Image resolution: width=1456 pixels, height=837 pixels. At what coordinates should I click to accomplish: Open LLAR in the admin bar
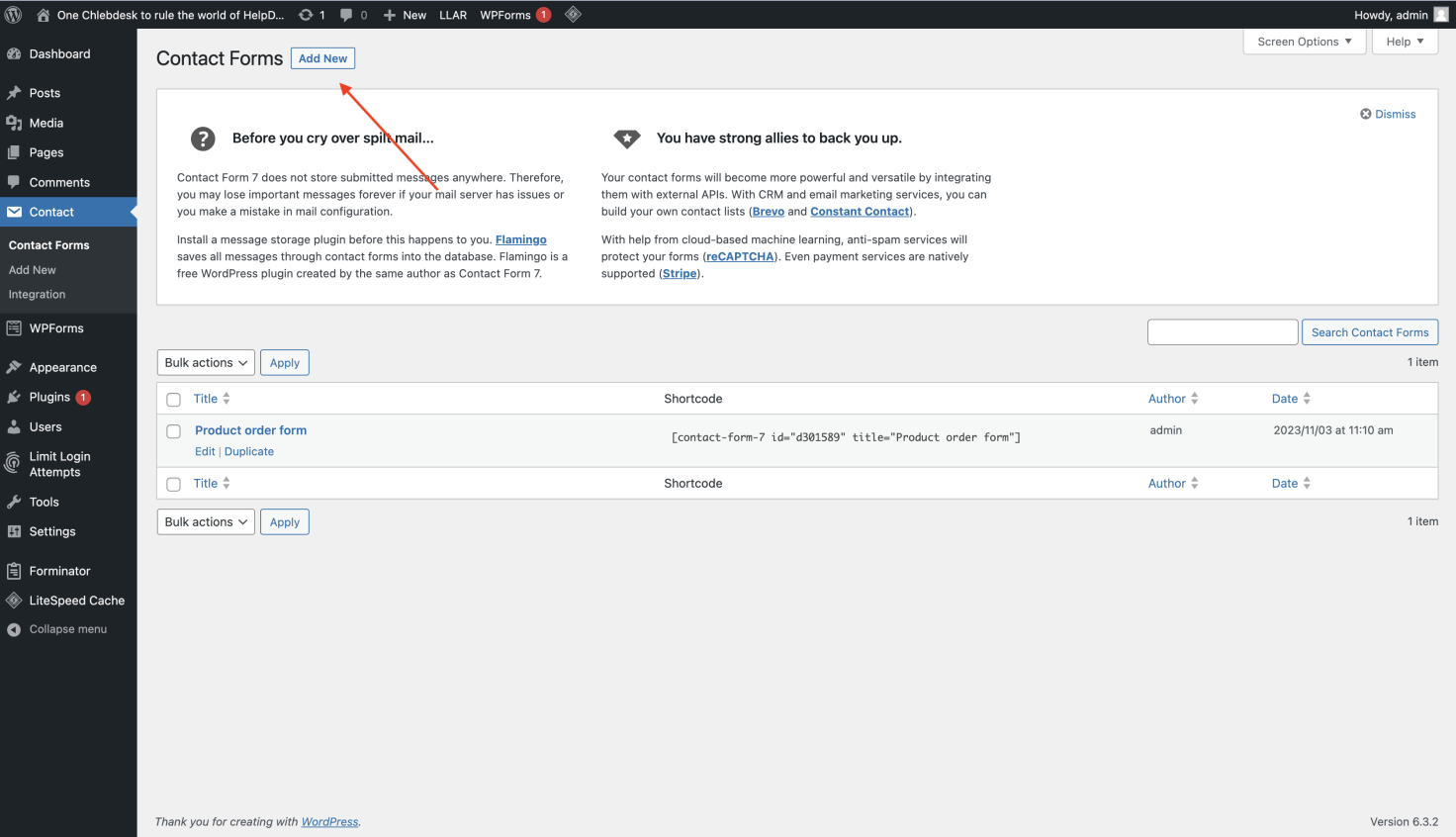(453, 15)
